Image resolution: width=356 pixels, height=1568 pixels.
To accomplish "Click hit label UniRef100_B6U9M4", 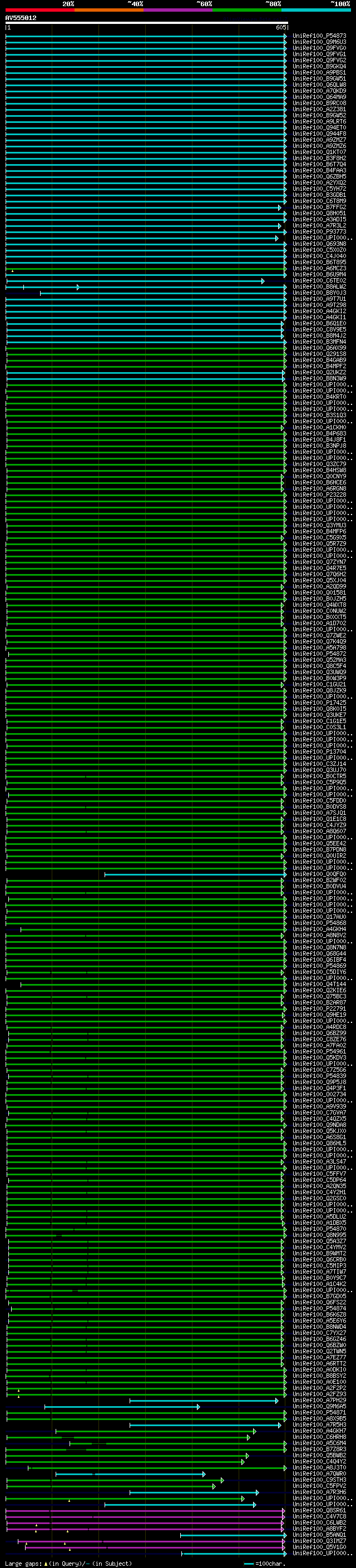I will point(319,275).
